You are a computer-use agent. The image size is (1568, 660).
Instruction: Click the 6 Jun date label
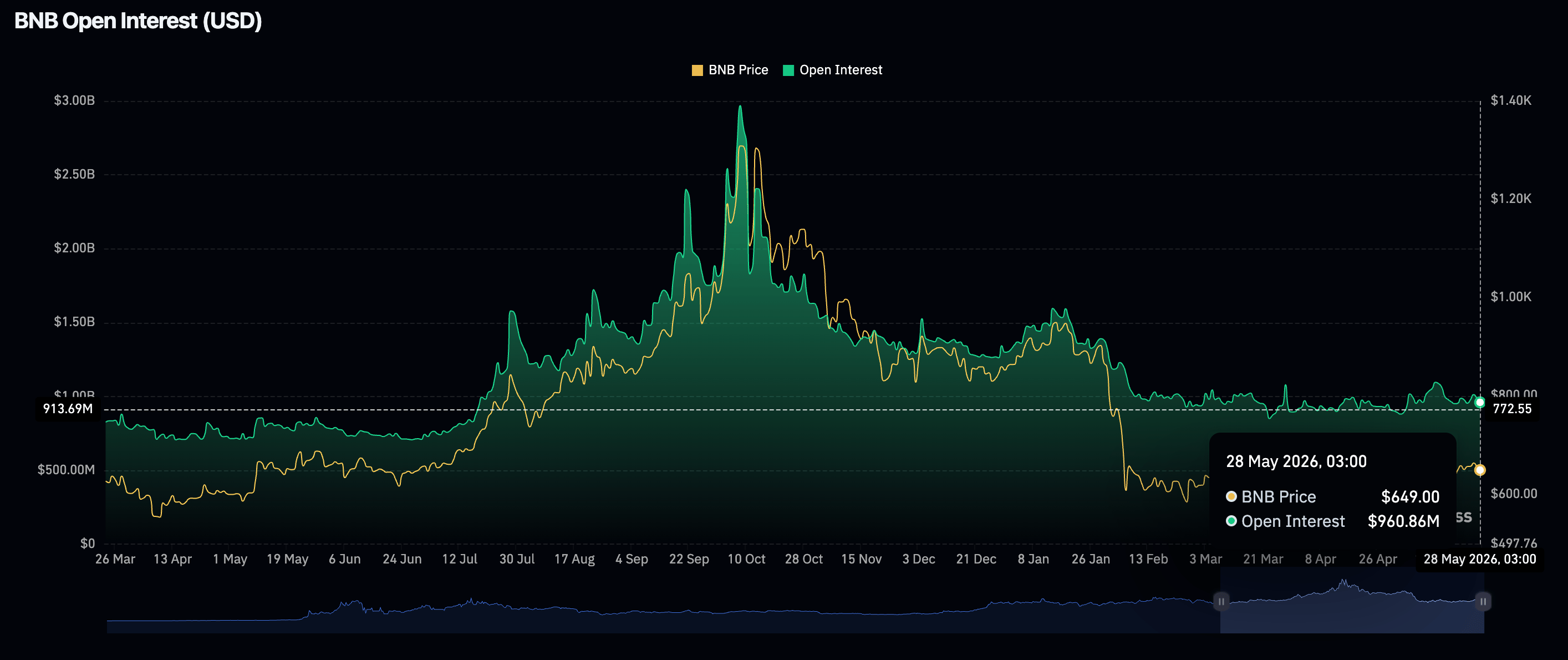pyautogui.click(x=344, y=559)
